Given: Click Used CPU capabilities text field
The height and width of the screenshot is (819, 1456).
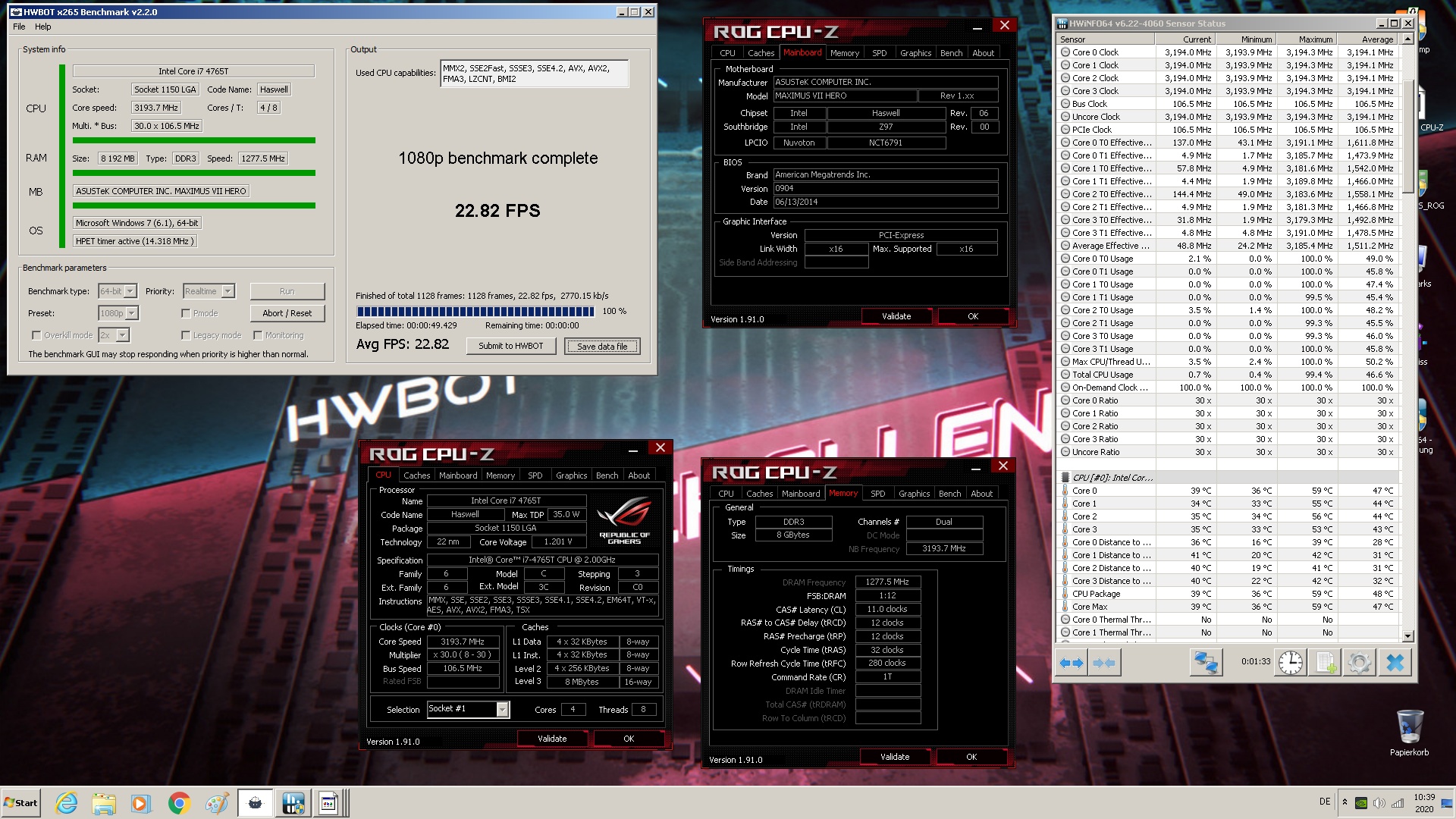Looking at the screenshot, I should 534,73.
